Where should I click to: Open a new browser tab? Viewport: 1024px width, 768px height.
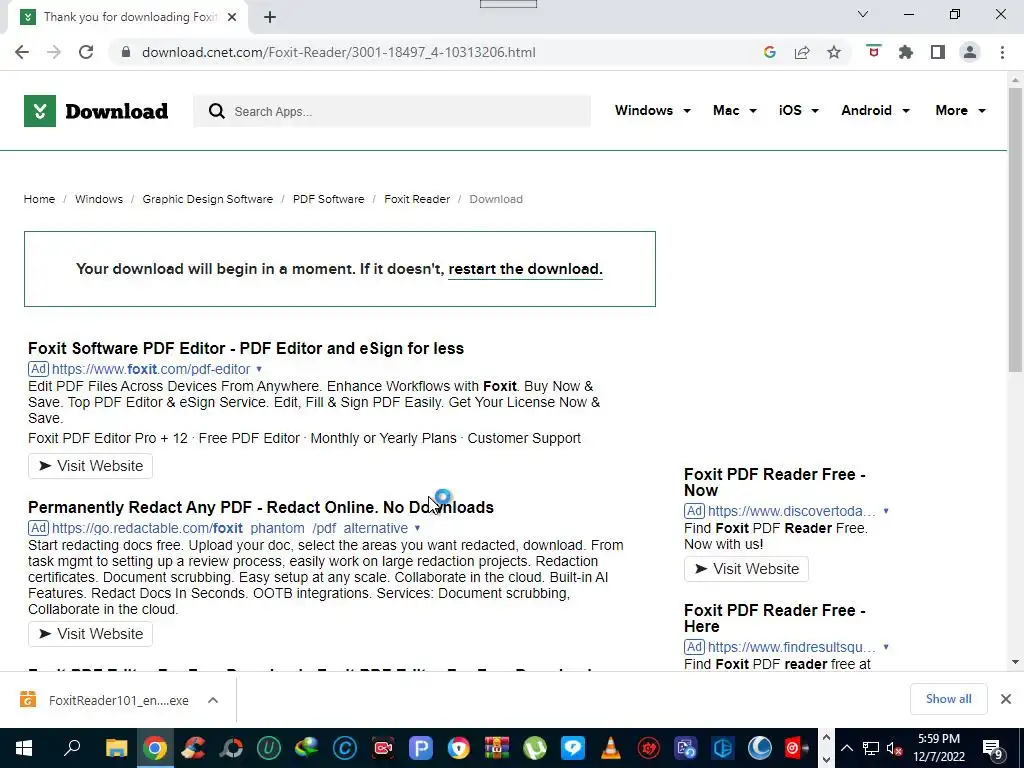pyautogui.click(x=270, y=17)
